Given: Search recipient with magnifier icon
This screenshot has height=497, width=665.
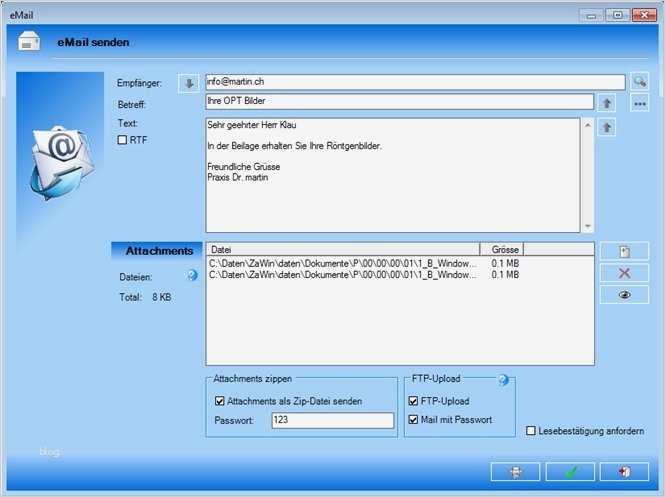Looking at the screenshot, I should pyautogui.click(x=640, y=81).
